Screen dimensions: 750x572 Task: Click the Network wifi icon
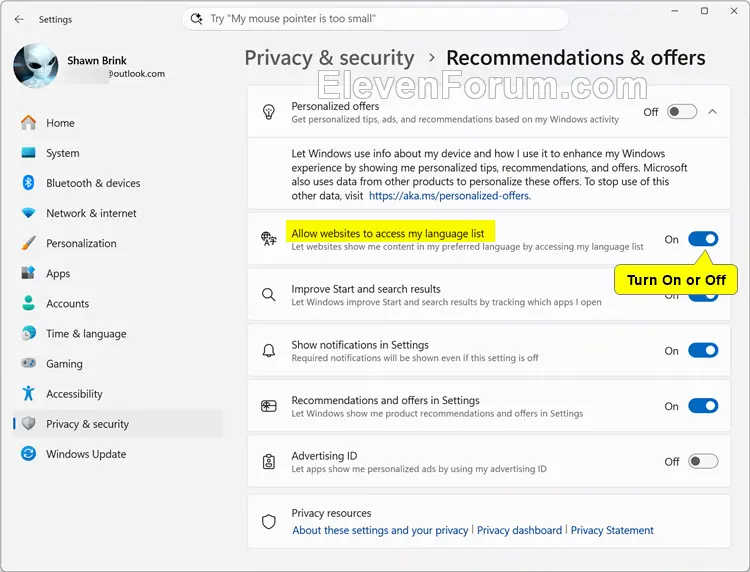point(29,213)
